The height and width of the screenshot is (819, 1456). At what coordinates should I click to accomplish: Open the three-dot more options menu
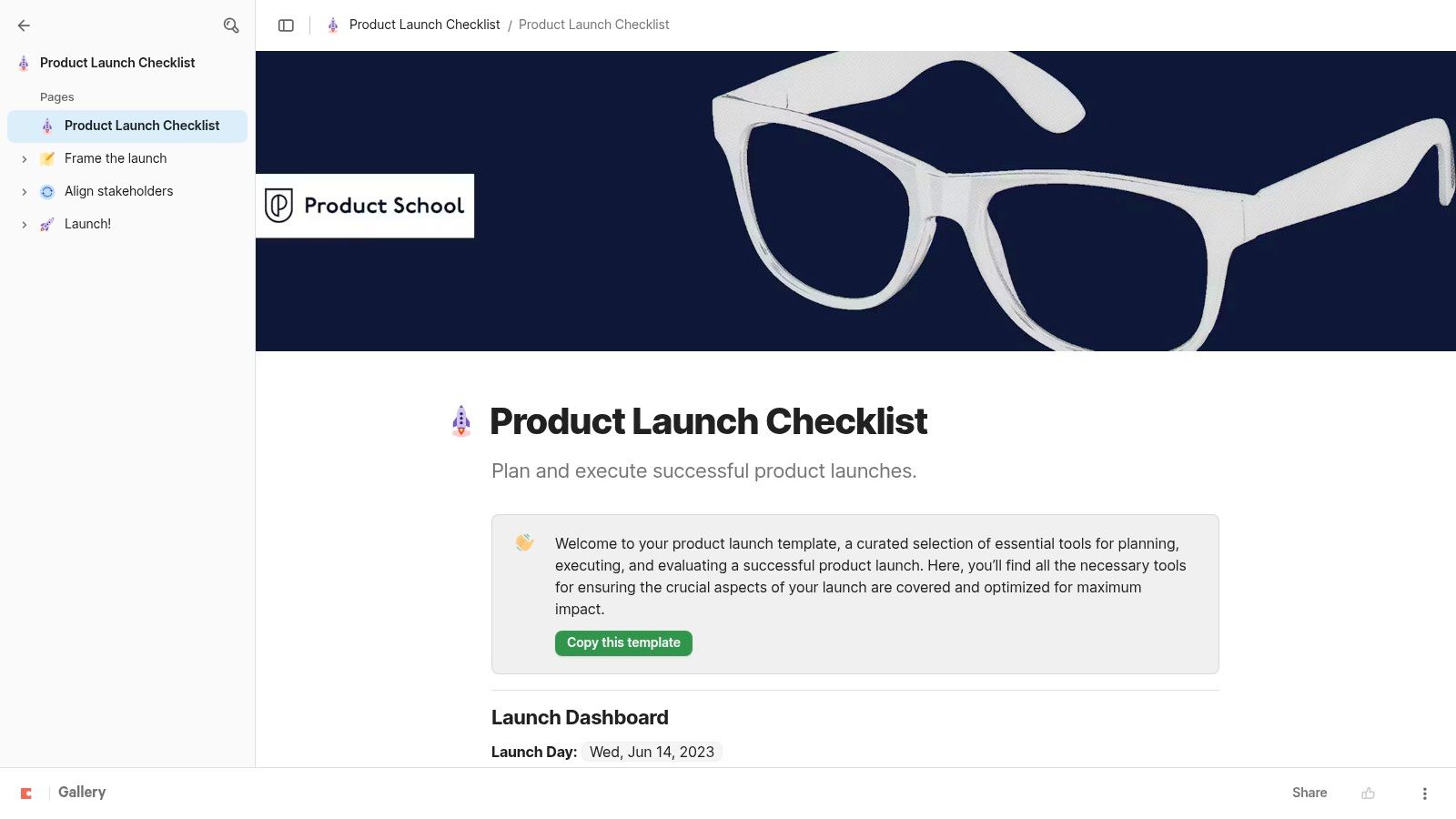click(x=1424, y=794)
